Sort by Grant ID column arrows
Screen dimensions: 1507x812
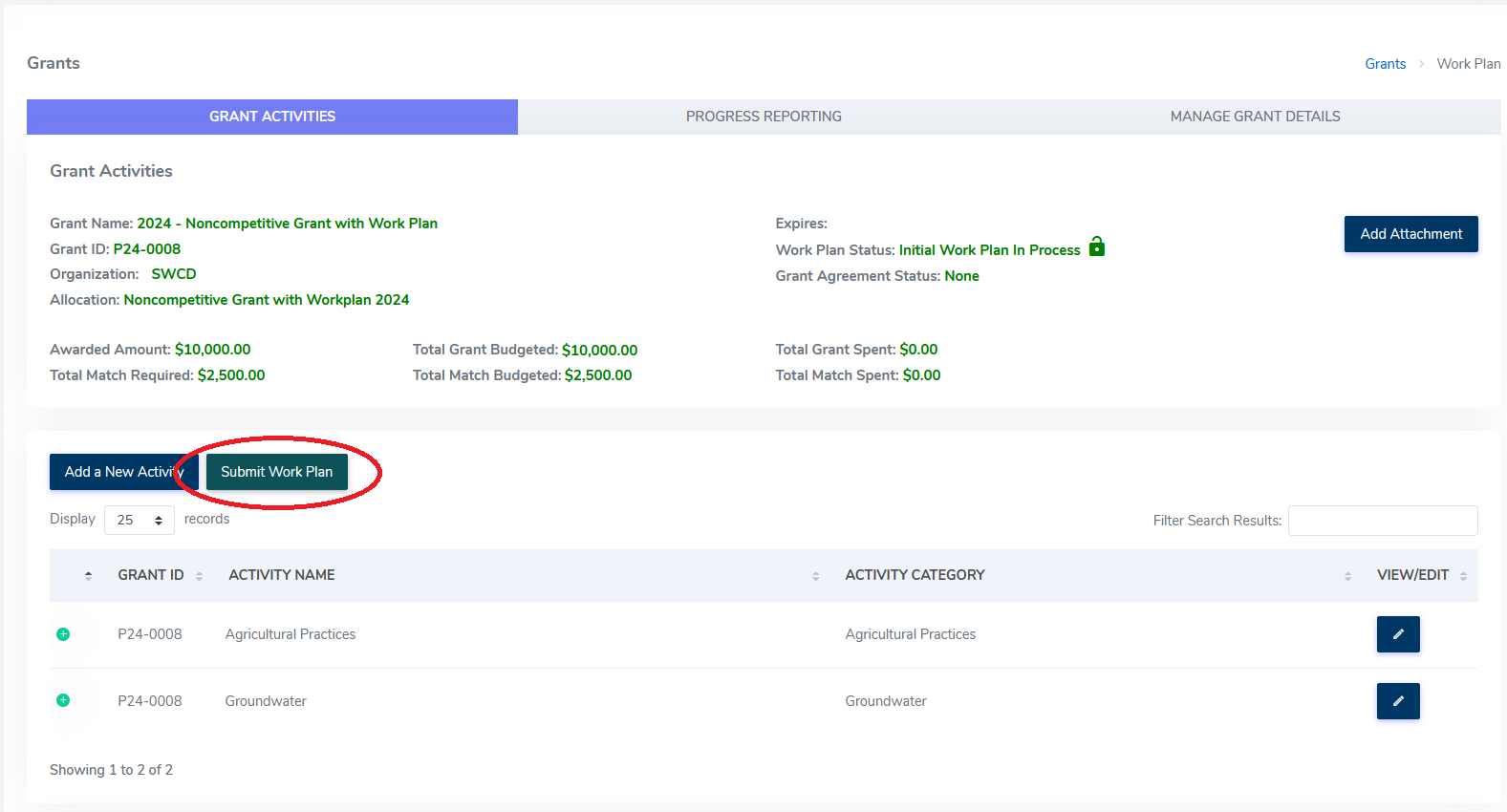click(x=199, y=576)
